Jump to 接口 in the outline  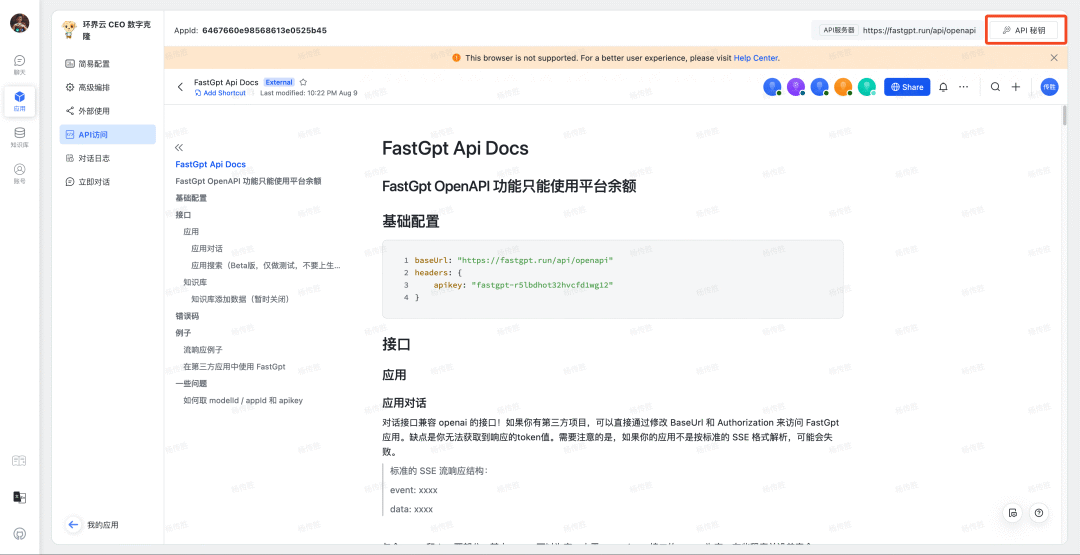tap(183, 215)
